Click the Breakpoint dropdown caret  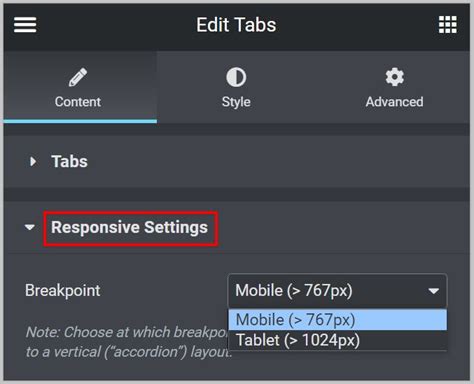pos(433,291)
